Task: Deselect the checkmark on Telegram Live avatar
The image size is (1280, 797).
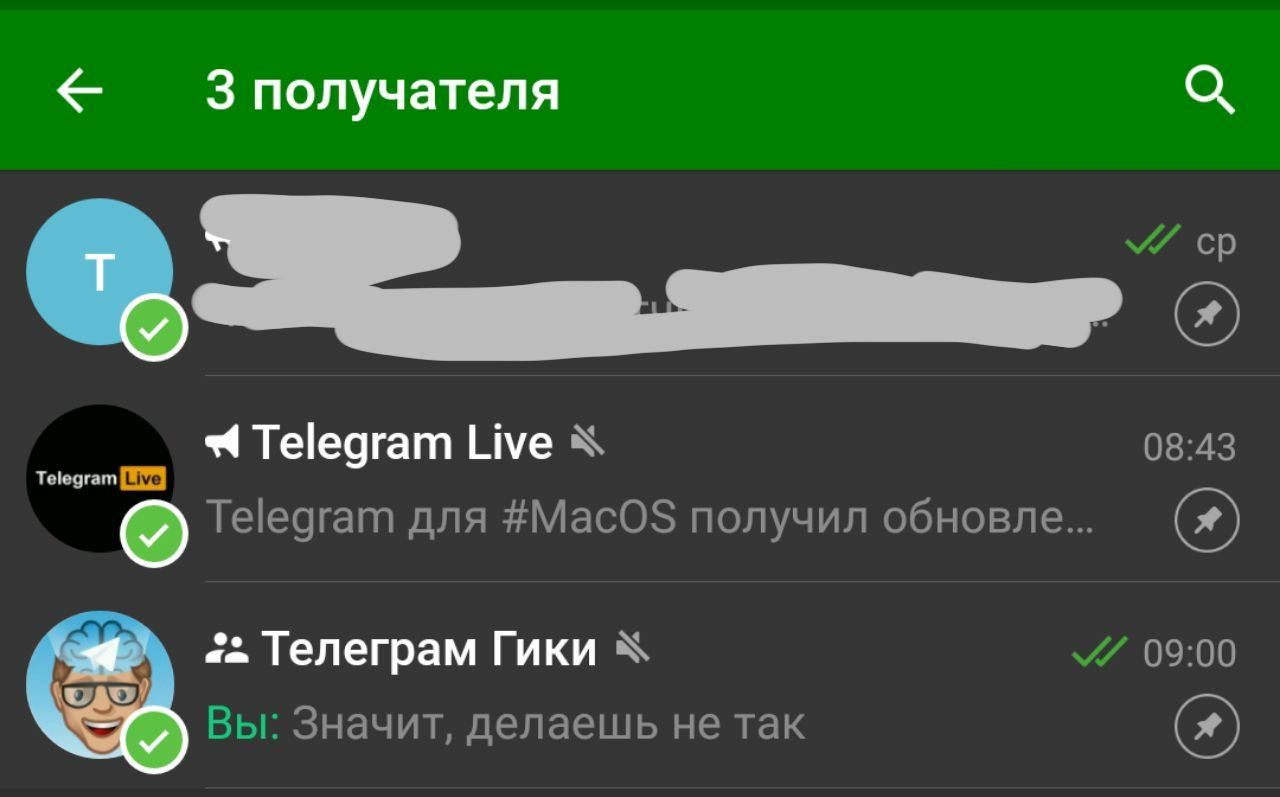Action: click(x=154, y=535)
